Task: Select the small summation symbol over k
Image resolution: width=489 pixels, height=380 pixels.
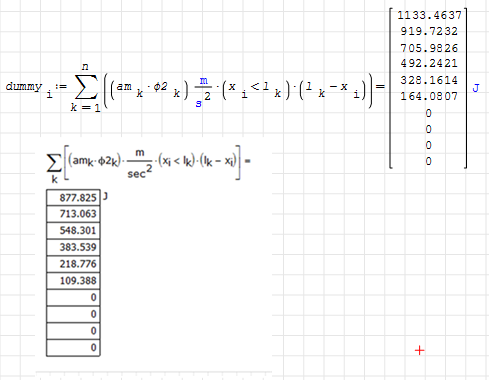Action: [x=54, y=164]
